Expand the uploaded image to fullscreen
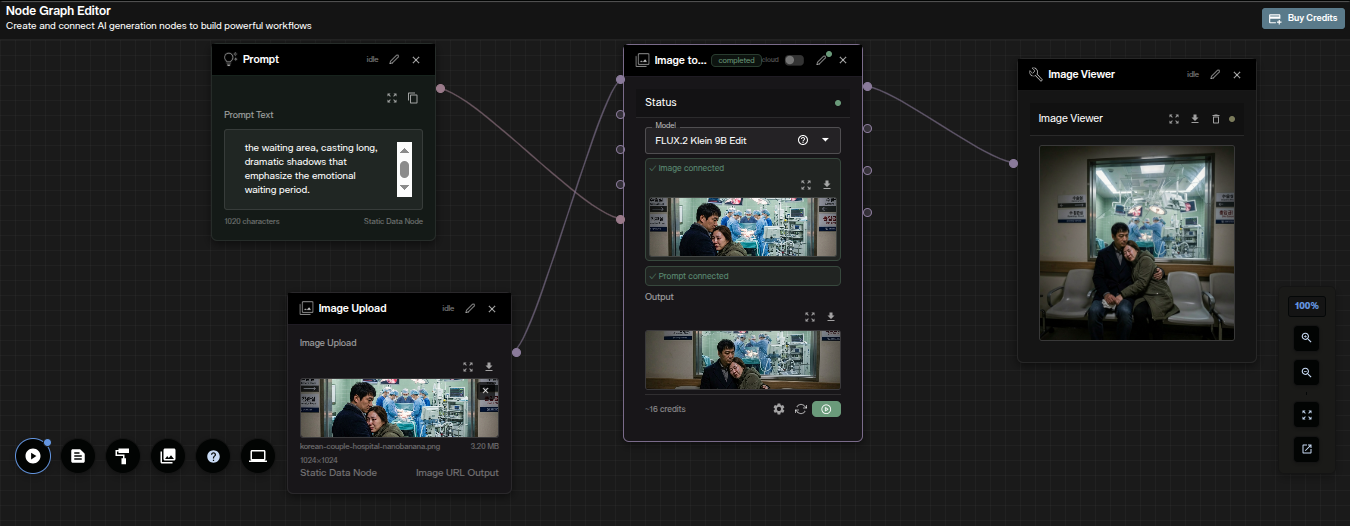The width and height of the screenshot is (1350, 526). pos(468,366)
